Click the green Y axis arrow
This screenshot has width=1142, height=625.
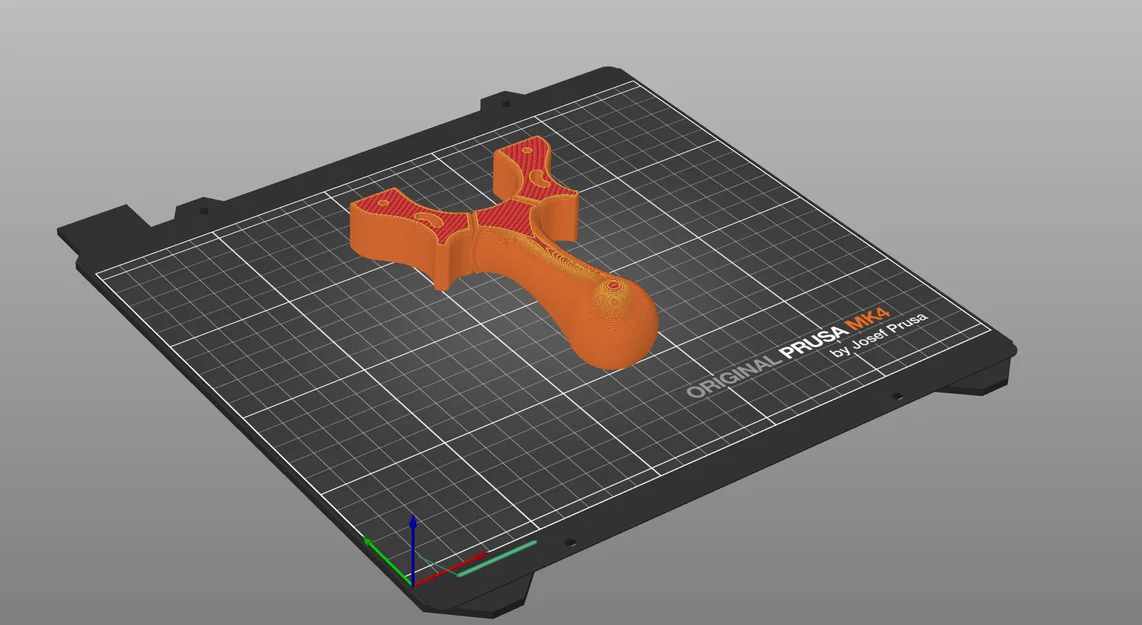point(387,560)
